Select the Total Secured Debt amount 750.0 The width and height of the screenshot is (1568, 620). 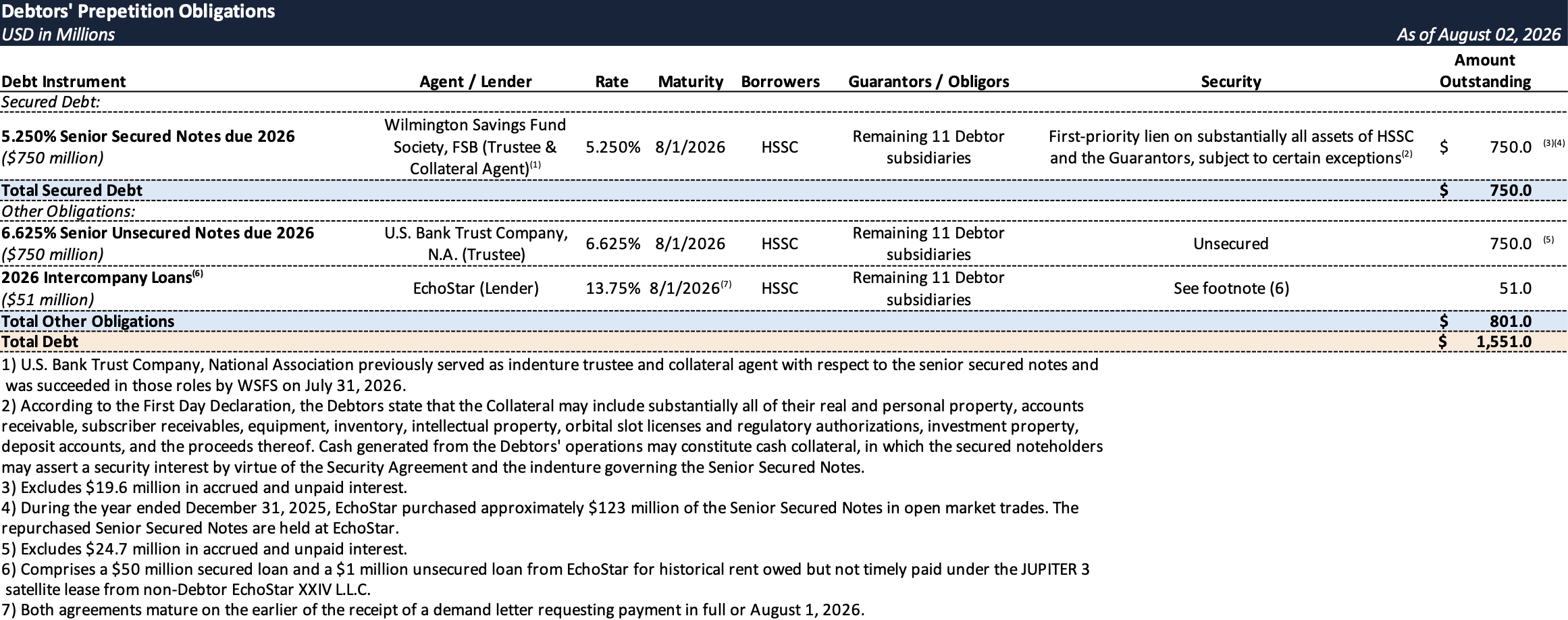(1511, 190)
